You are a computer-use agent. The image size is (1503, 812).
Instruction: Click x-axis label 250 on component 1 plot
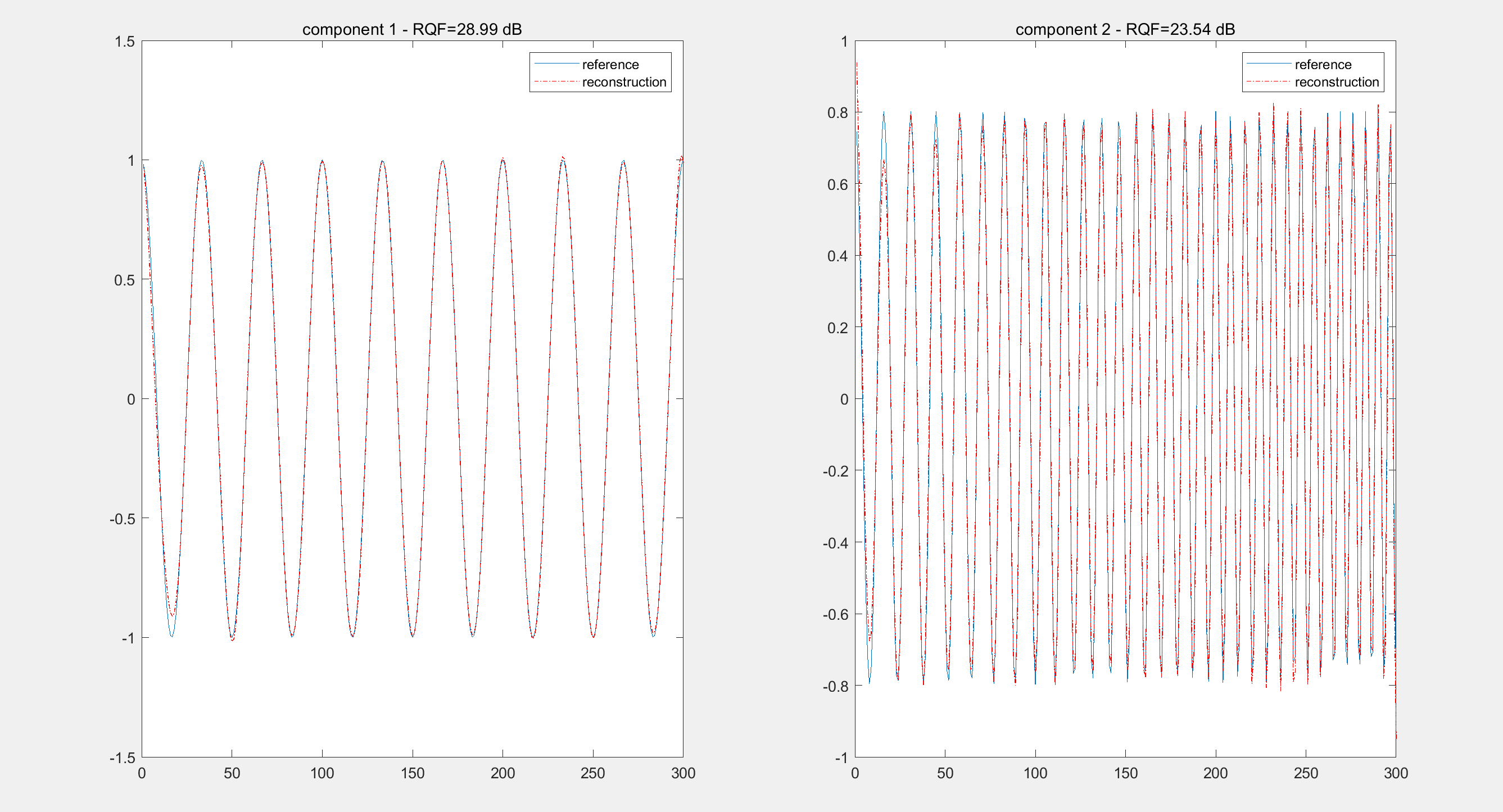pos(593,773)
